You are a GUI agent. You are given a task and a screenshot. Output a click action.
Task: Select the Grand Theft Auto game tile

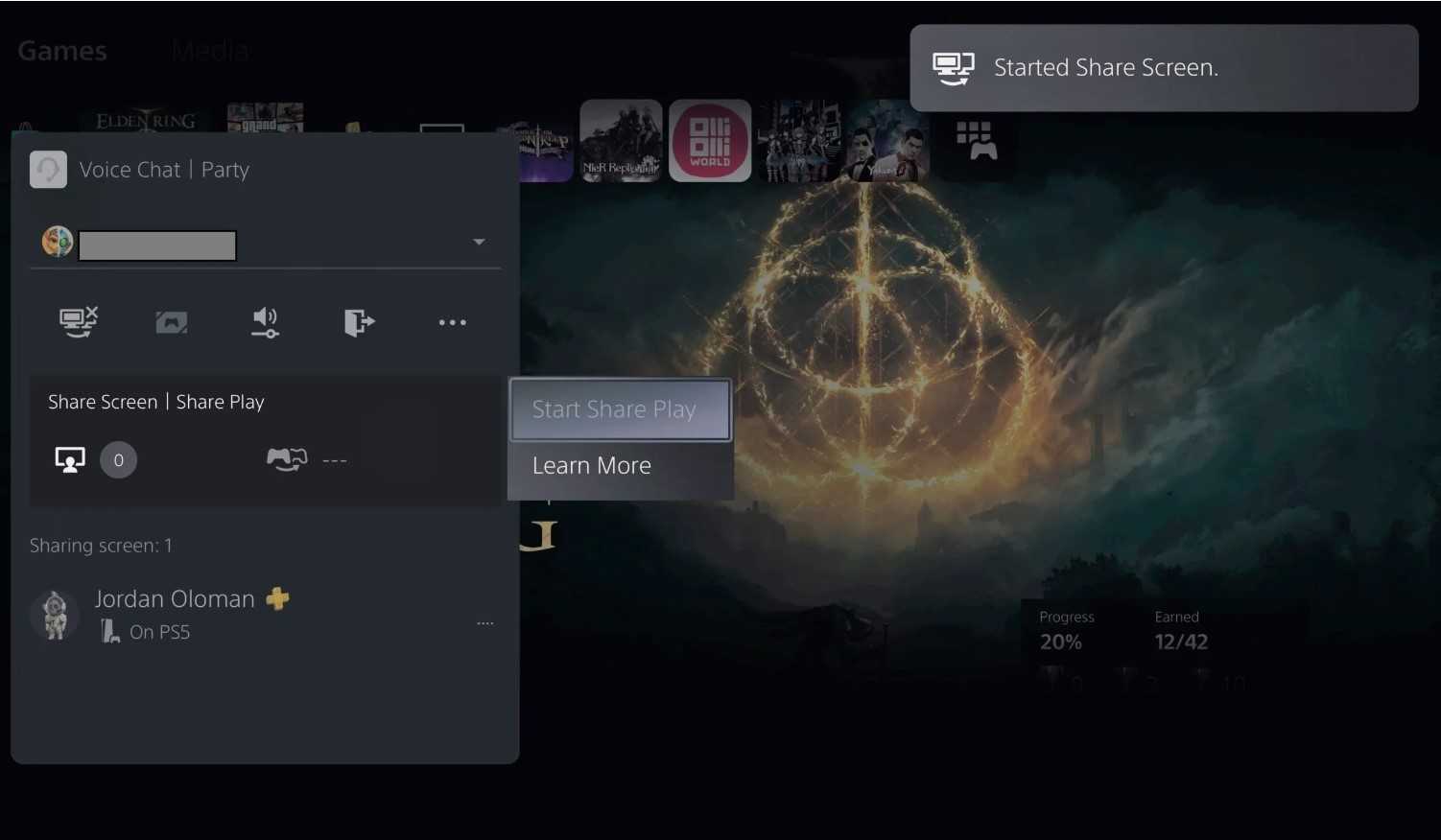coord(265,117)
